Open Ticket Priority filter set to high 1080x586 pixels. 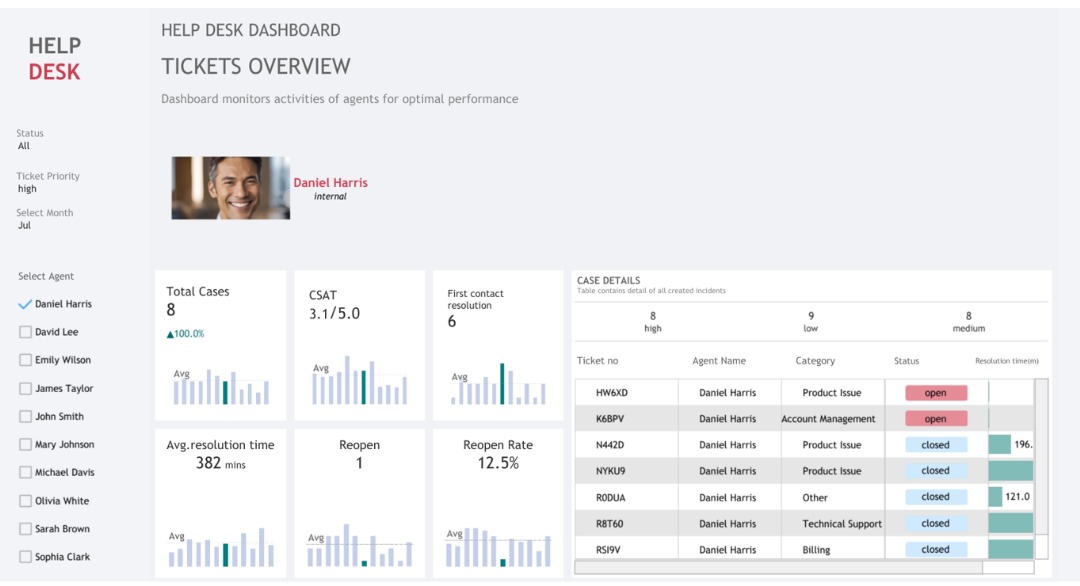pos(28,189)
